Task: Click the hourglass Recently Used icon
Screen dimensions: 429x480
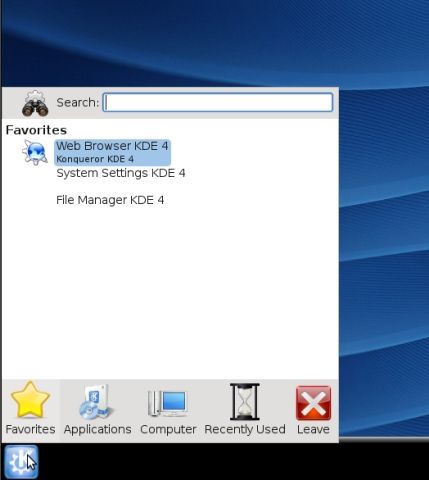Action: coord(245,402)
